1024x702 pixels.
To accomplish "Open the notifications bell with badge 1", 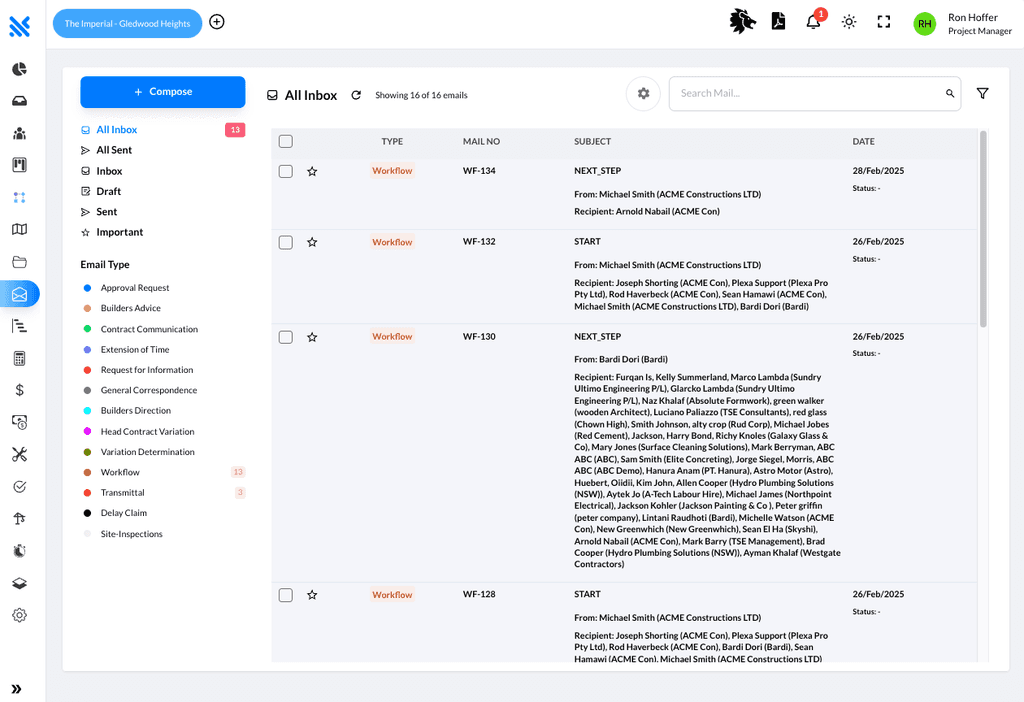I will click(812, 21).
